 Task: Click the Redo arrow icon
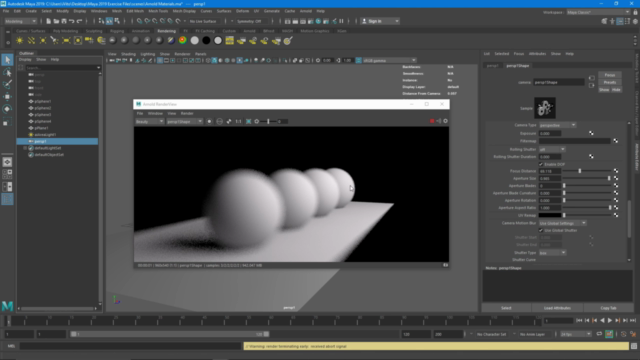tap(79, 21)
